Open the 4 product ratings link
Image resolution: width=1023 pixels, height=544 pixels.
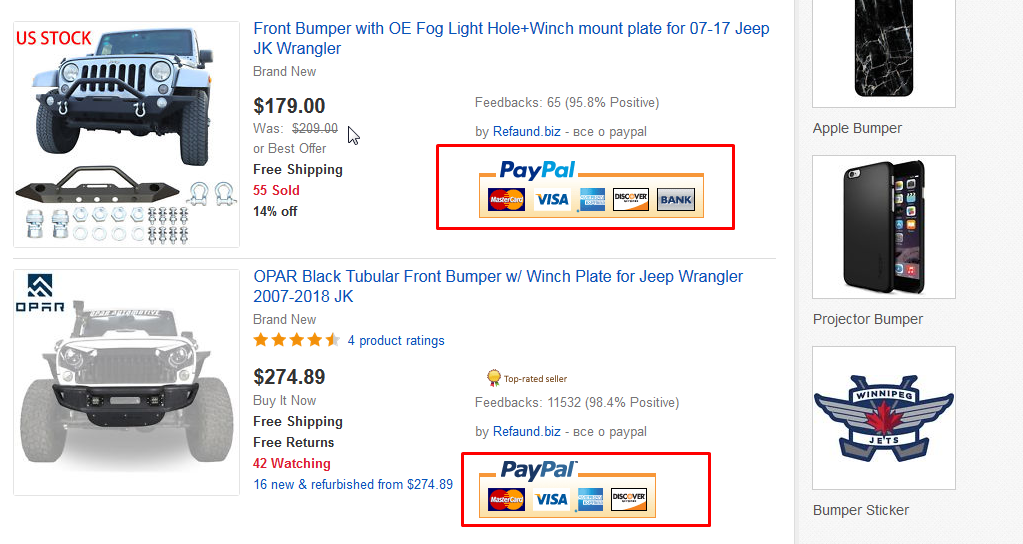click(x=396, y=341)
